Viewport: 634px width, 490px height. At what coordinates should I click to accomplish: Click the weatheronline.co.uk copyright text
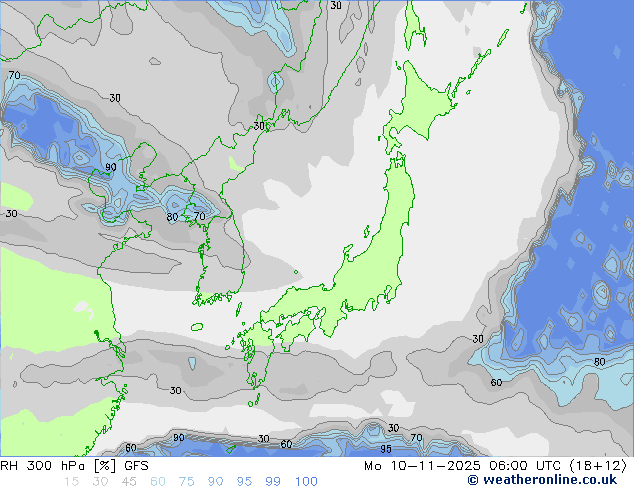coord(542,480)
